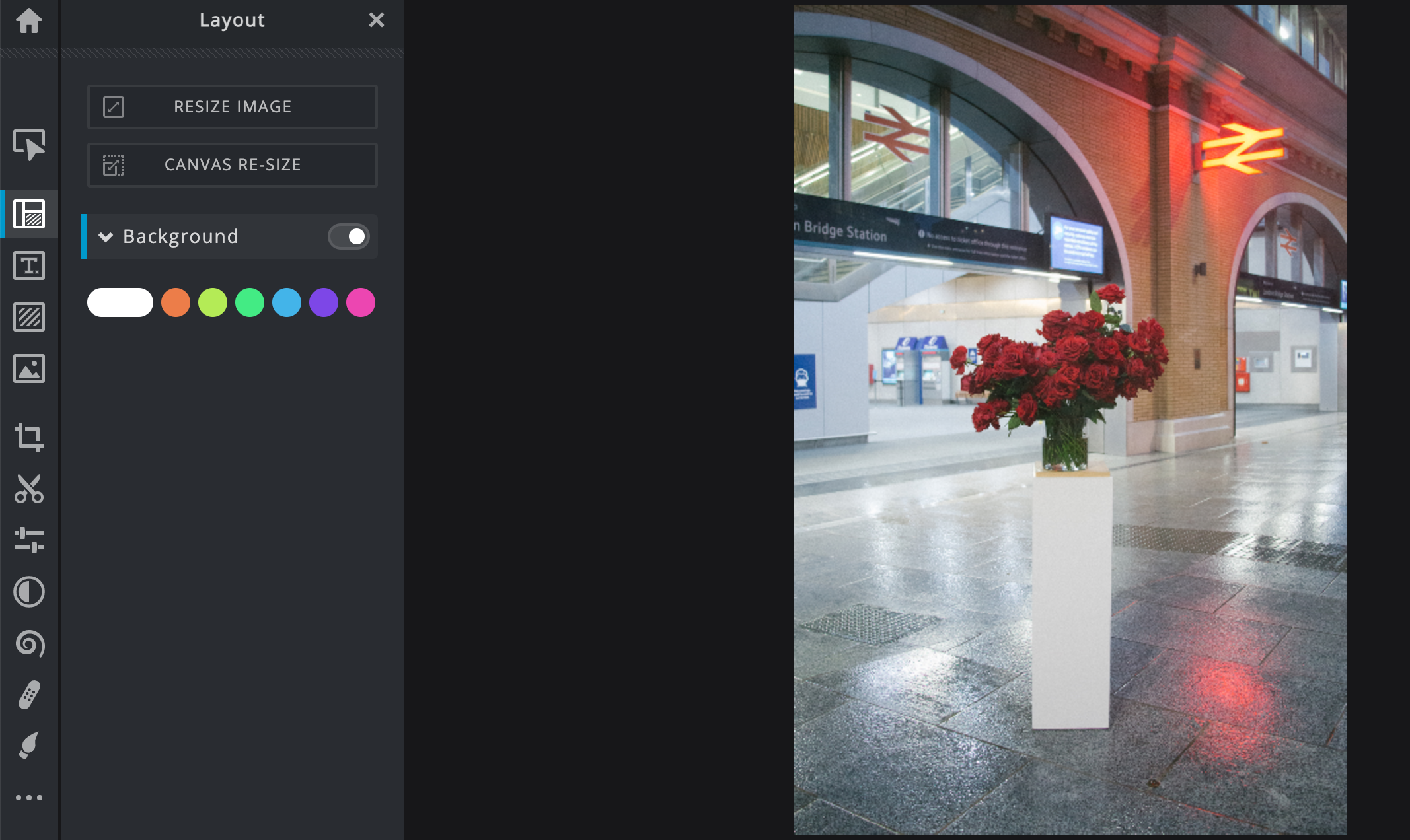Click the RESIZE IMAGE button
This screenshot has width=1410, height=840.
(233, 107)
